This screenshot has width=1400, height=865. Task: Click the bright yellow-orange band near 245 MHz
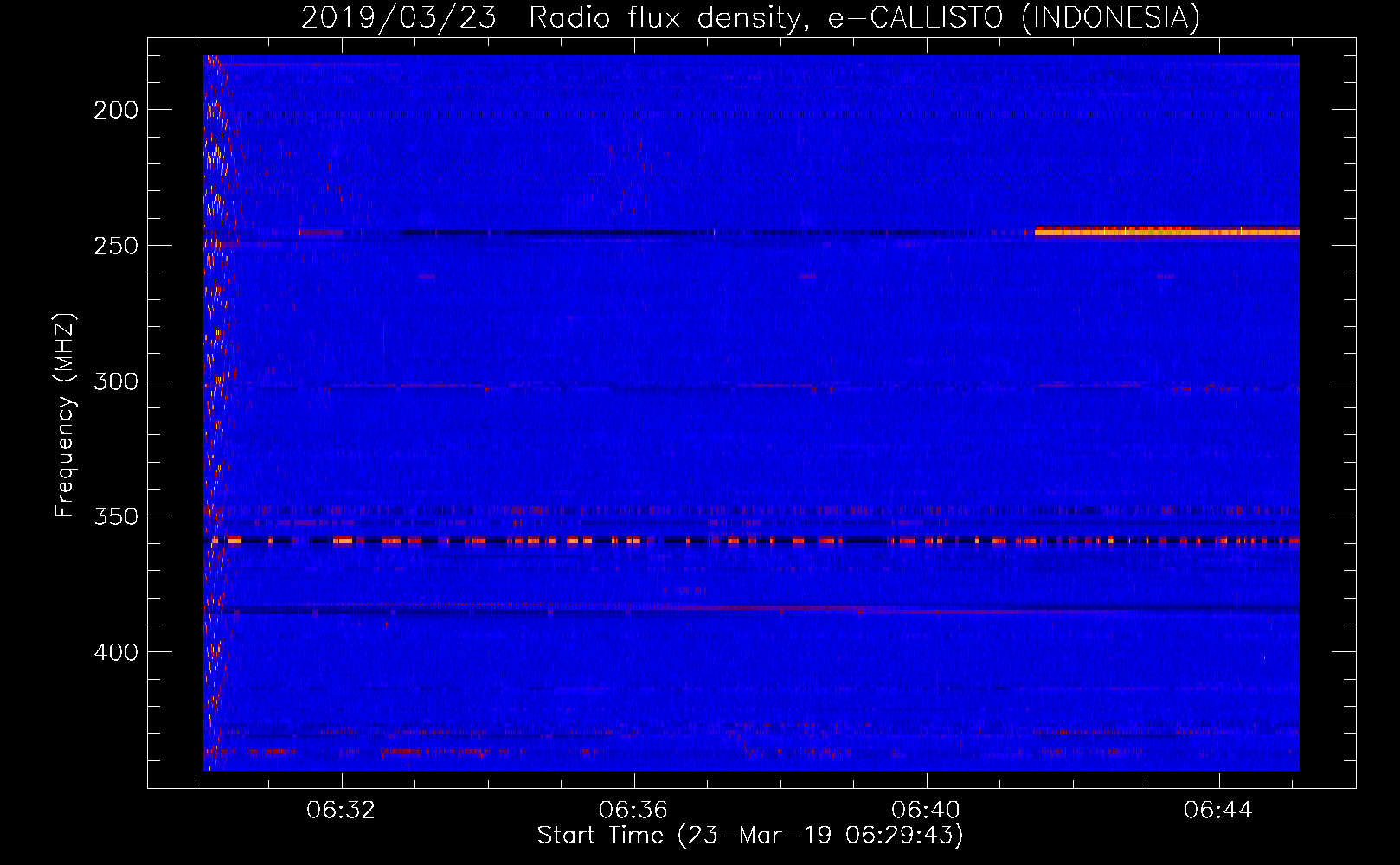1167,232
